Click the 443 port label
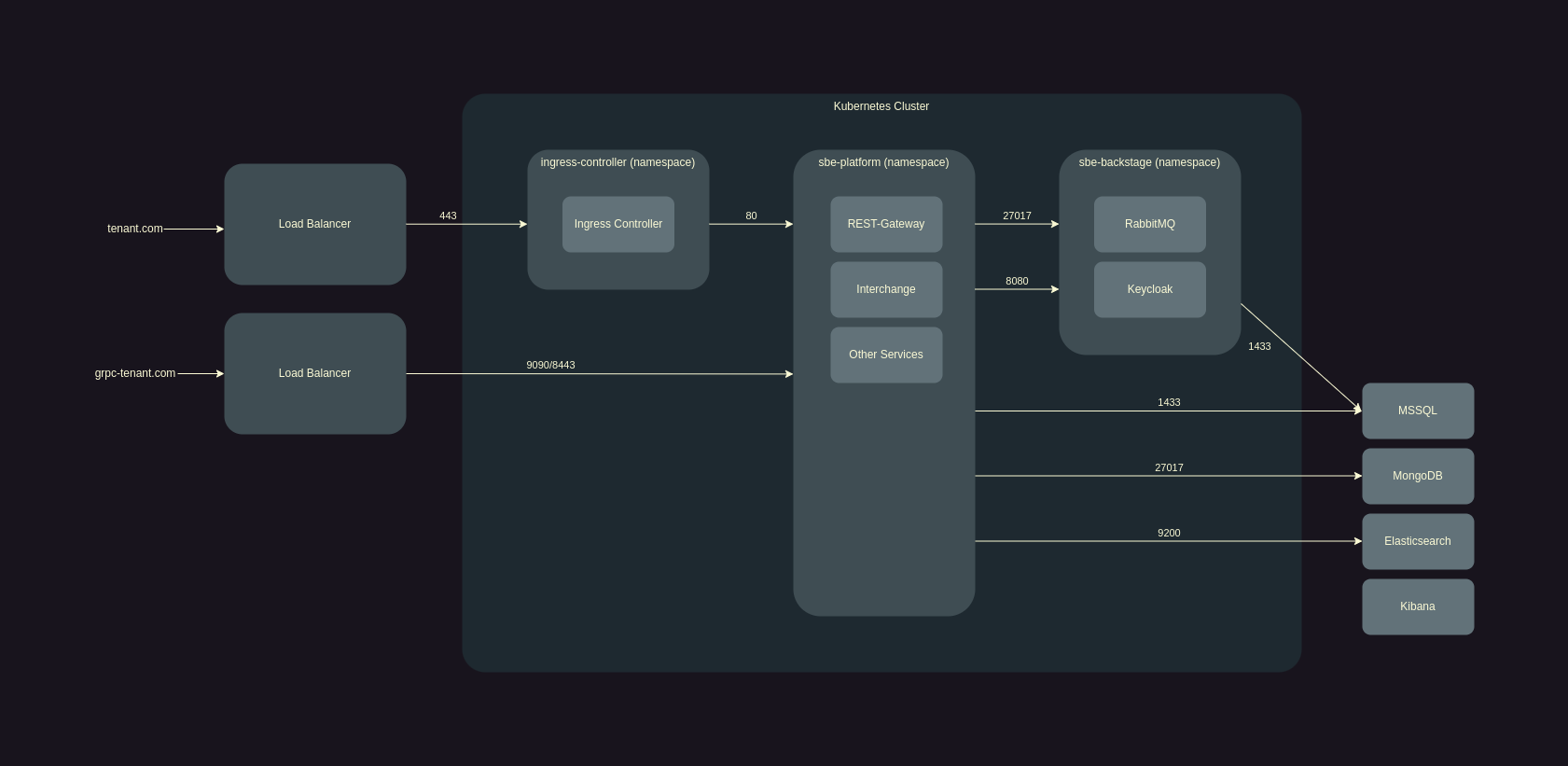The width and height of the screenshot is (1568, 766). pos(448,216)
